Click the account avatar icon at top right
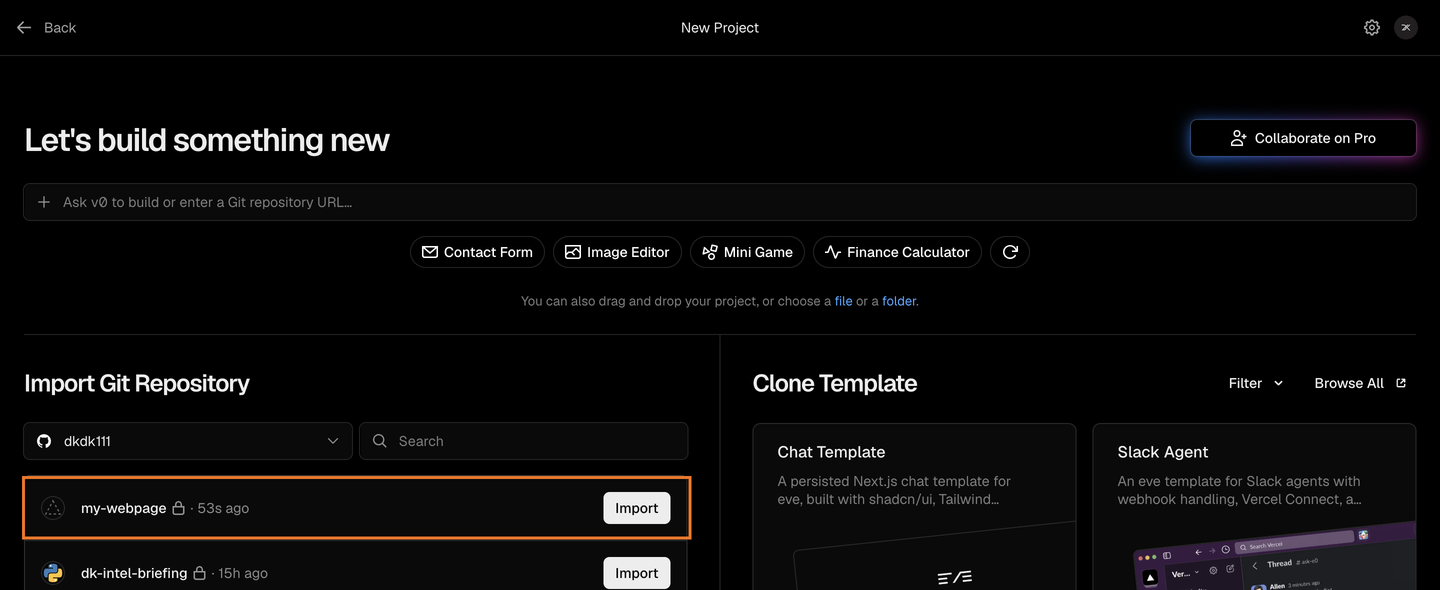The width and height of the screenshot is (1440, 590). click(x=1406, y=28)
